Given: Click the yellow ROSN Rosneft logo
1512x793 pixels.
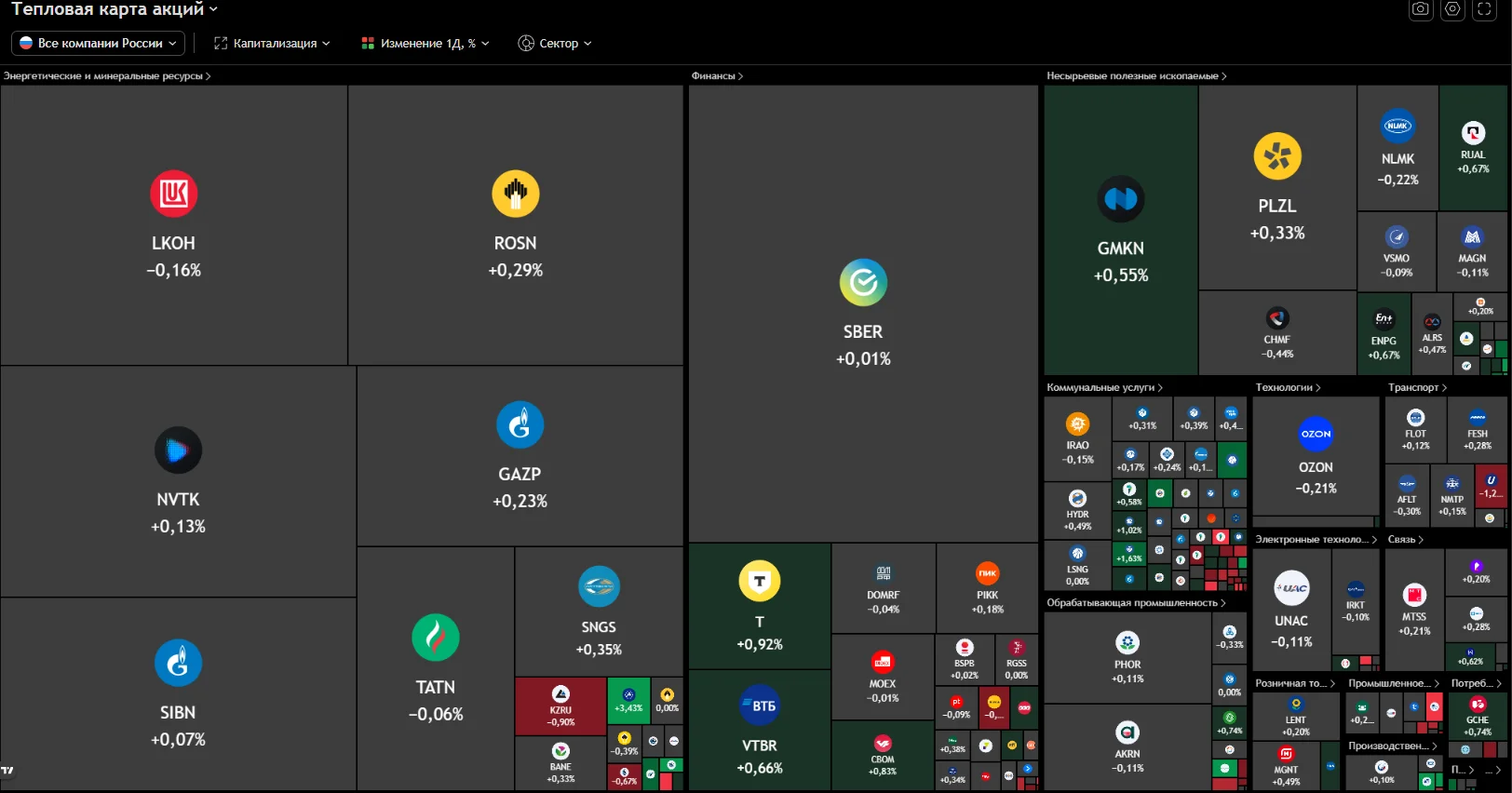Looking at the screenshot, I should tap(516, 194).
